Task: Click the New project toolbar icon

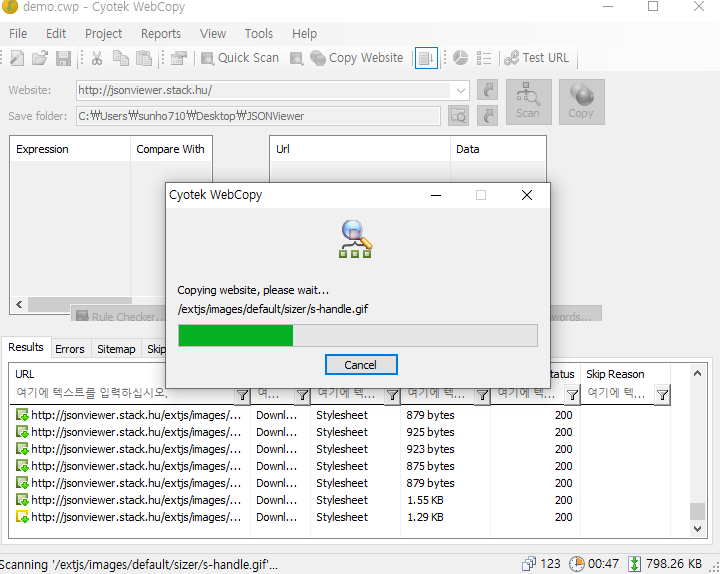Action: [x=17, y=58]
